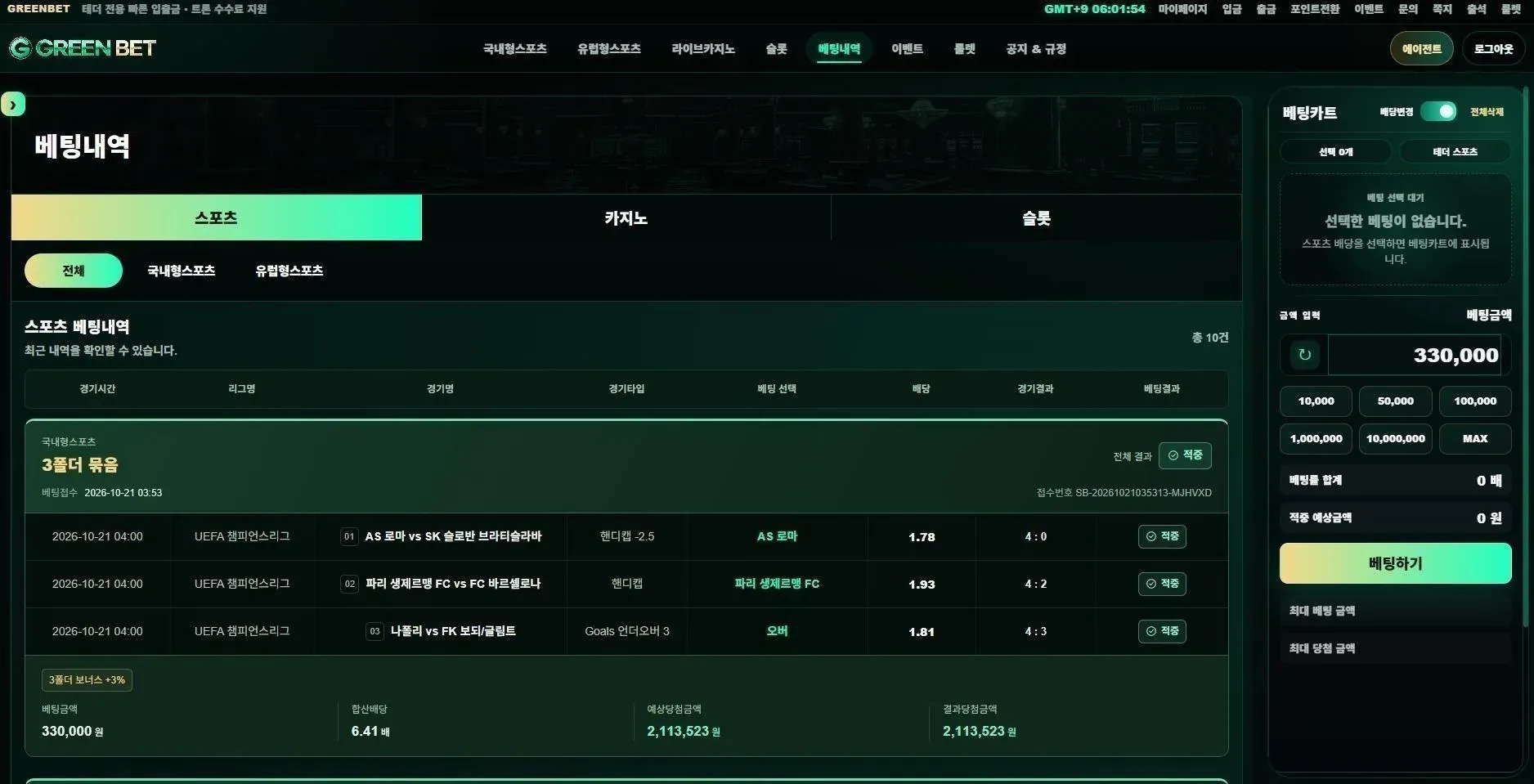Add 10,000 to bet amount
The image size is (1534, 784).
pyautogui.click(x=1316, y=401)
